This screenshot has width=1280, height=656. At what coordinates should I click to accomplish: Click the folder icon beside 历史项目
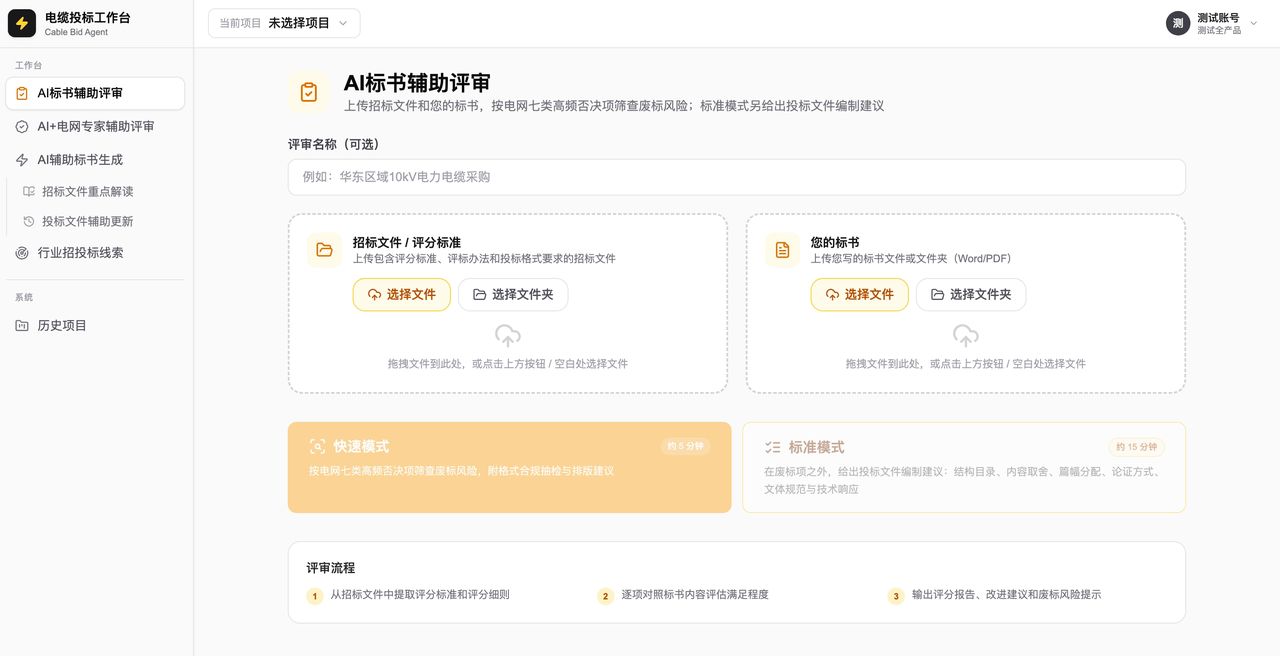[22, 325]
